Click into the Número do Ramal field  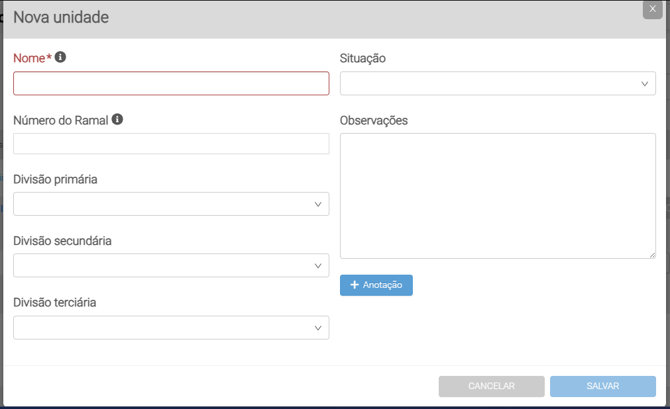[171, 144]
